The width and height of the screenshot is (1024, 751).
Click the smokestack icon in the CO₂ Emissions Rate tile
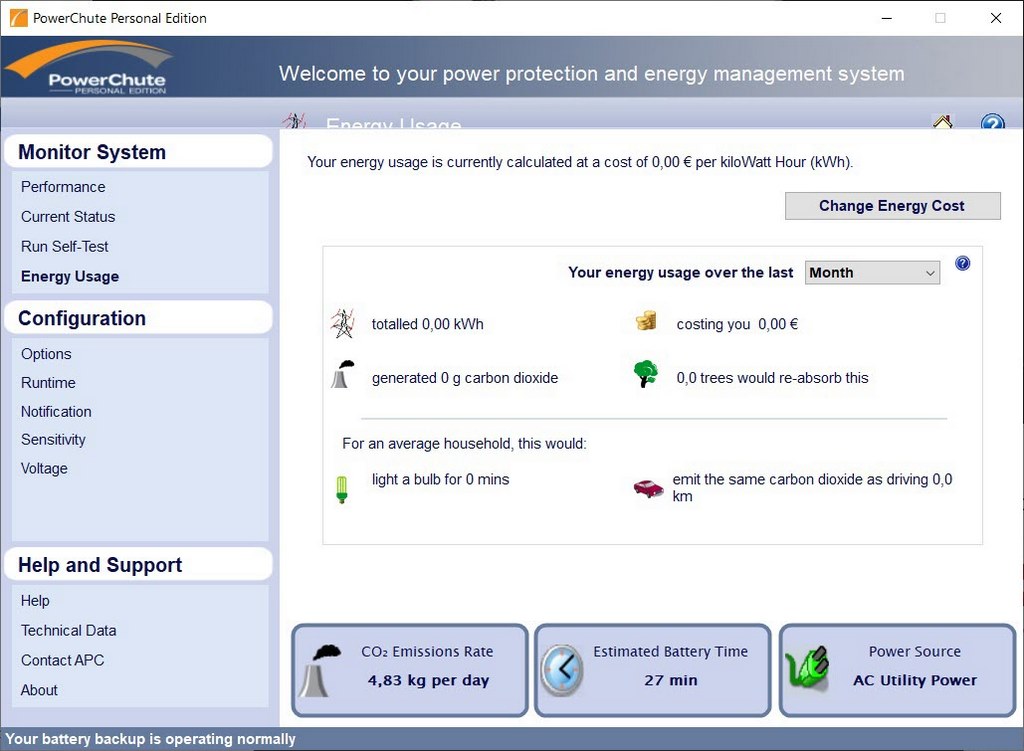pyautogui.click(x=321, y=671)
